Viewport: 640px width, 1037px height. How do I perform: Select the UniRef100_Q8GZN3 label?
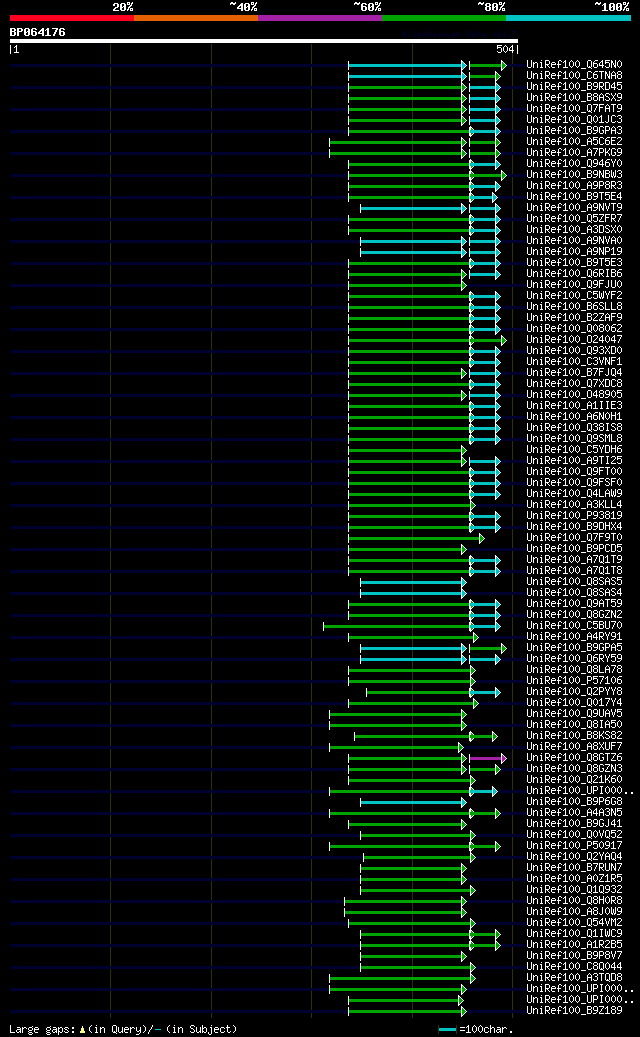pos(574,768)
